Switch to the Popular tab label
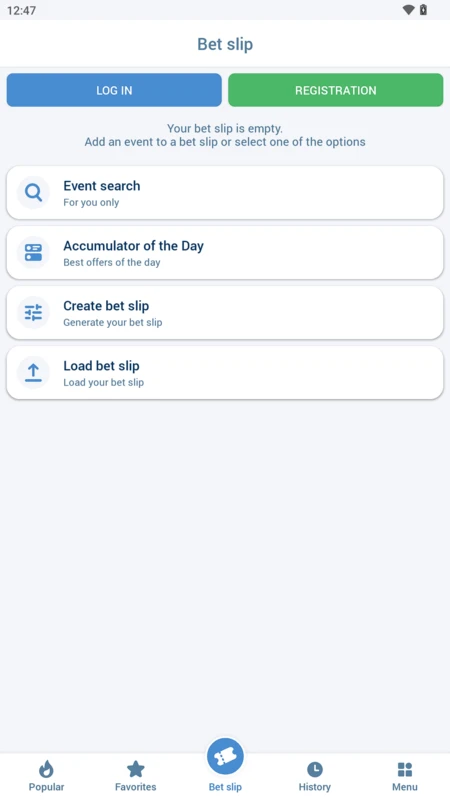 point(46,787)
